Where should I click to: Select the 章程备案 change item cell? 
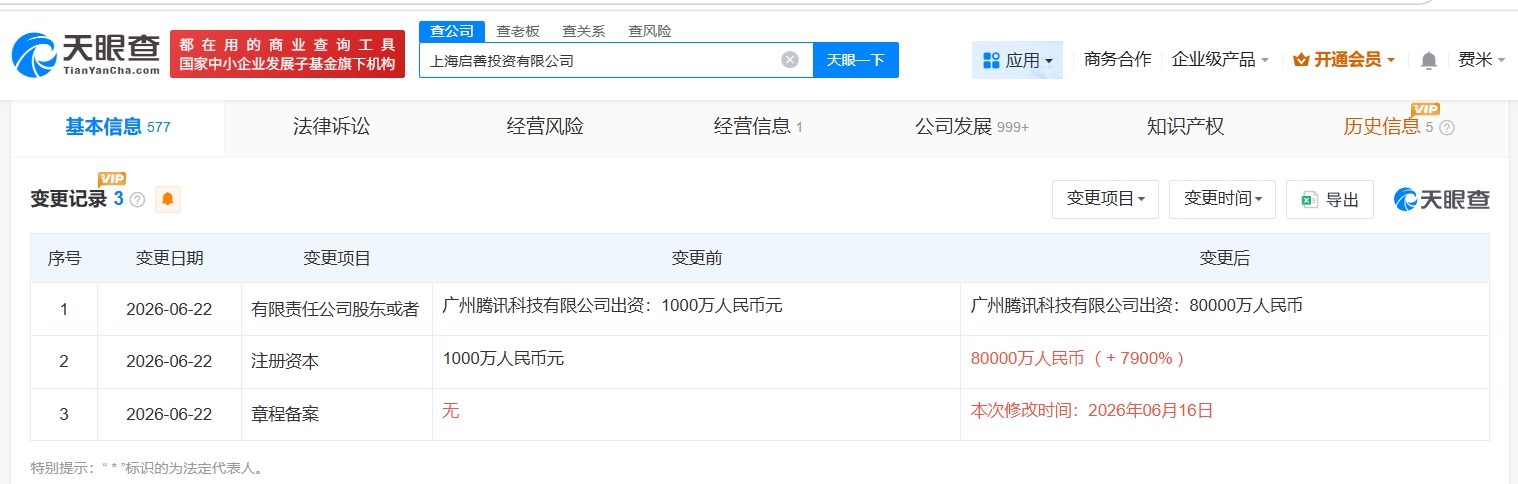pyautogui.click(x=337, y=414)
